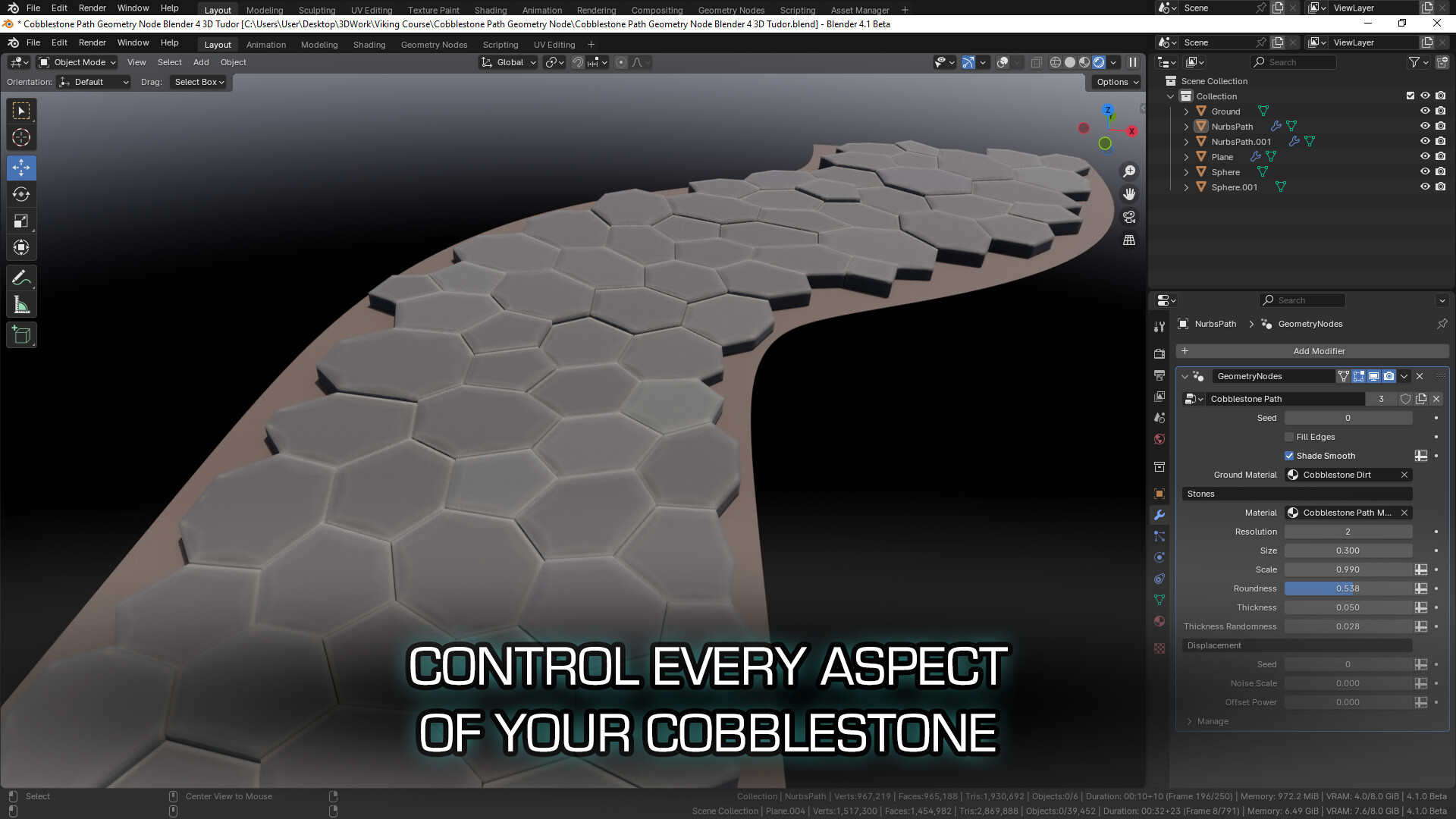
Task: Collapse the GeometryNodes modifier panel
Action: click(1184, 375)
